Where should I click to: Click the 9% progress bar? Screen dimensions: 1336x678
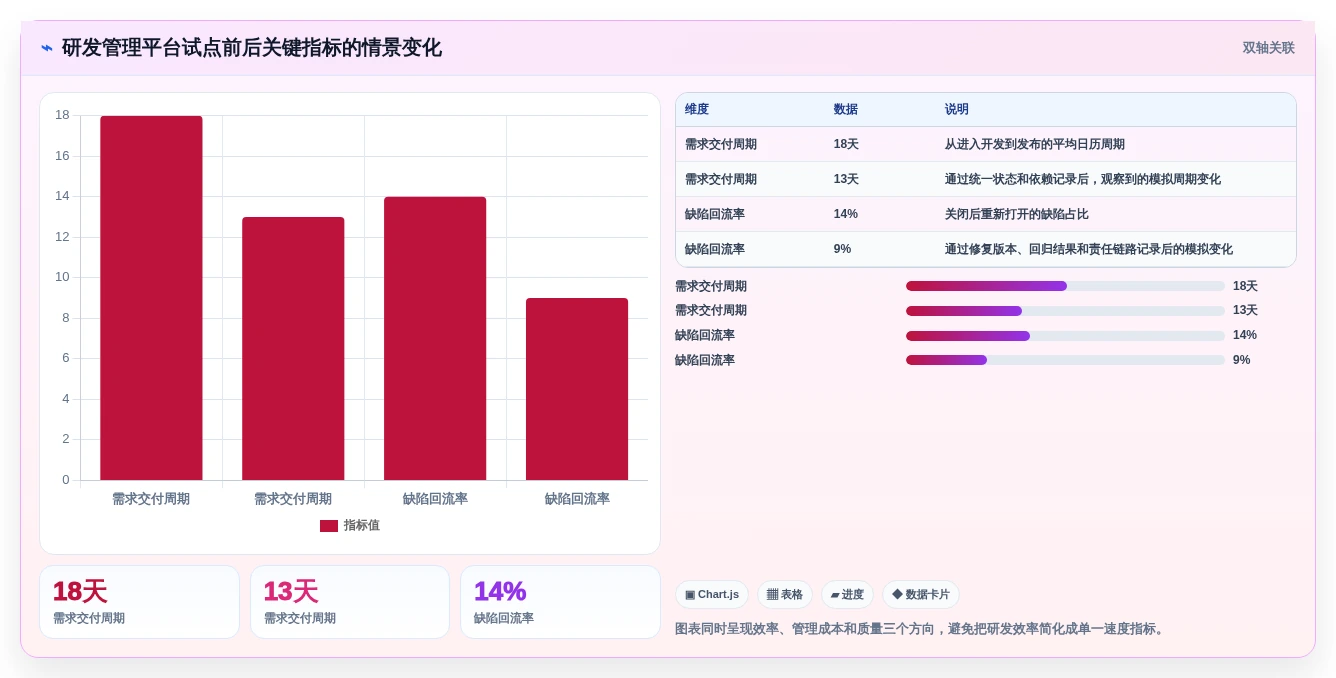click(x=1065, y=360)
